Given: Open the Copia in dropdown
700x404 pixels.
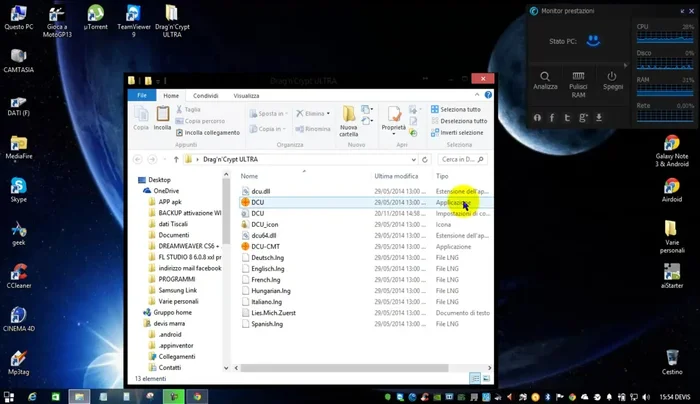Looking at the screenshot, I should 267,129.
